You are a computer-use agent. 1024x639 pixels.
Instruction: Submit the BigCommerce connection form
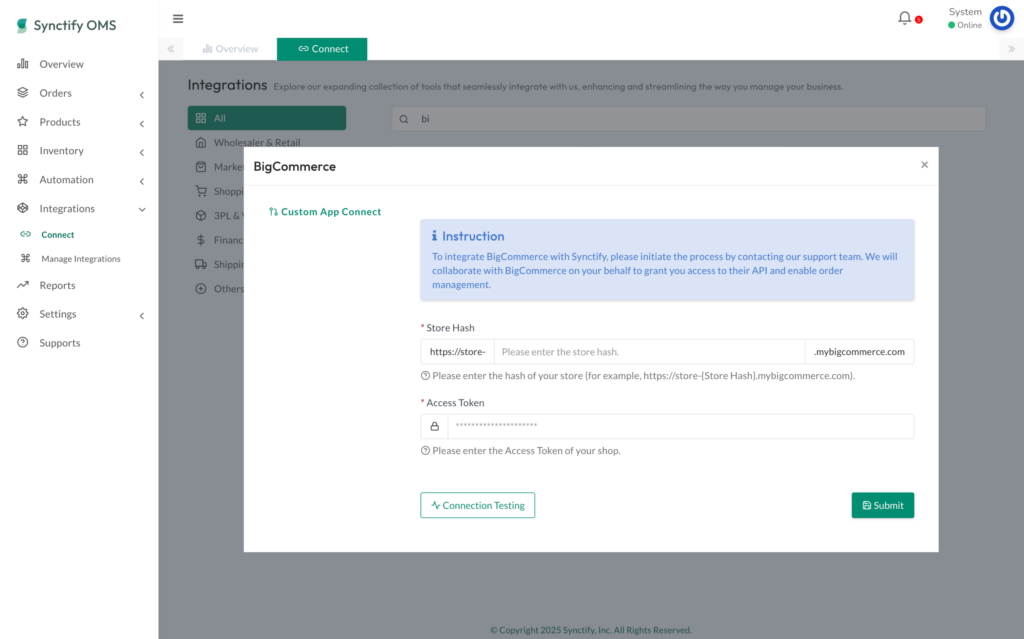[x=882, y=505]
